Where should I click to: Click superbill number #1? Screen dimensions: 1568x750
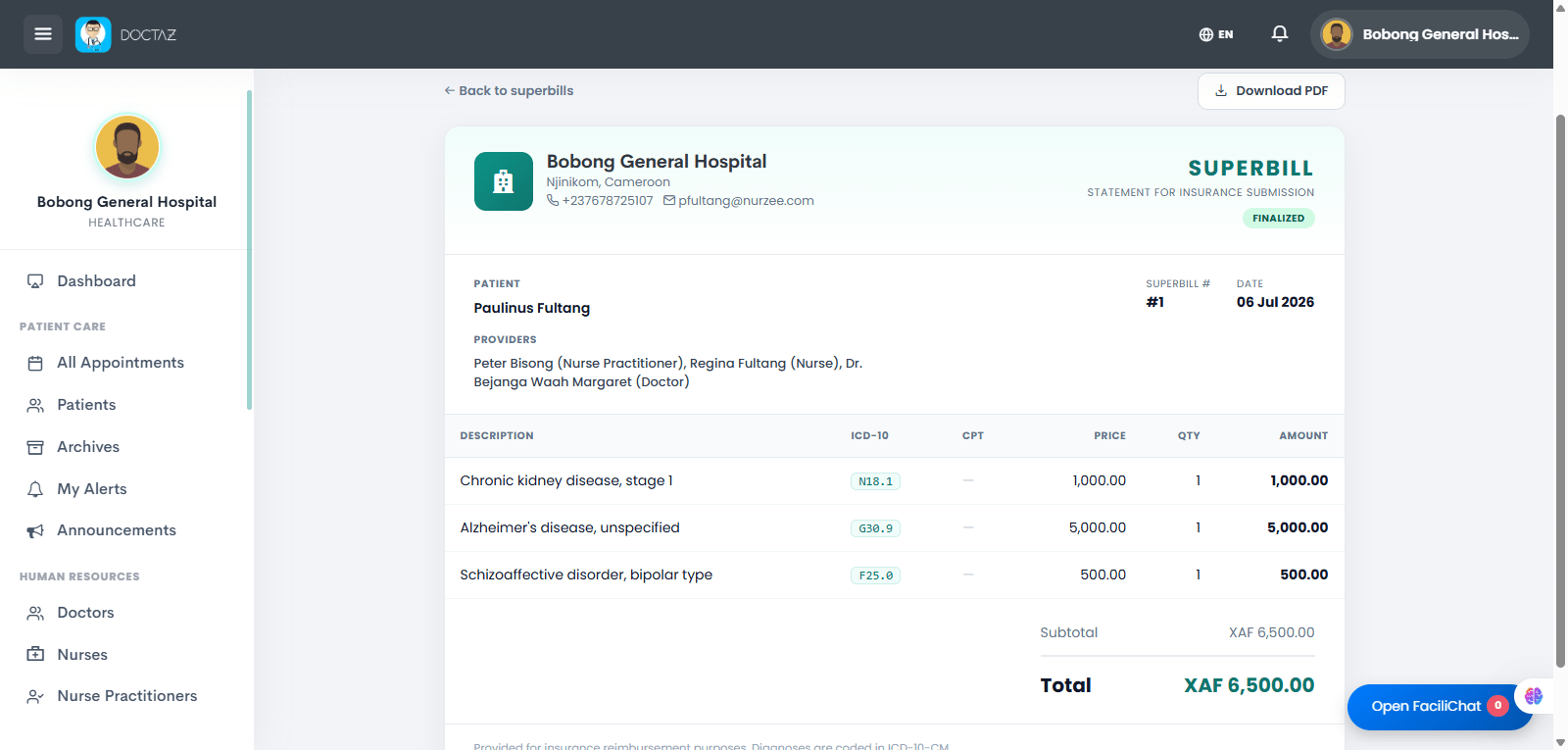(1155, 302)
